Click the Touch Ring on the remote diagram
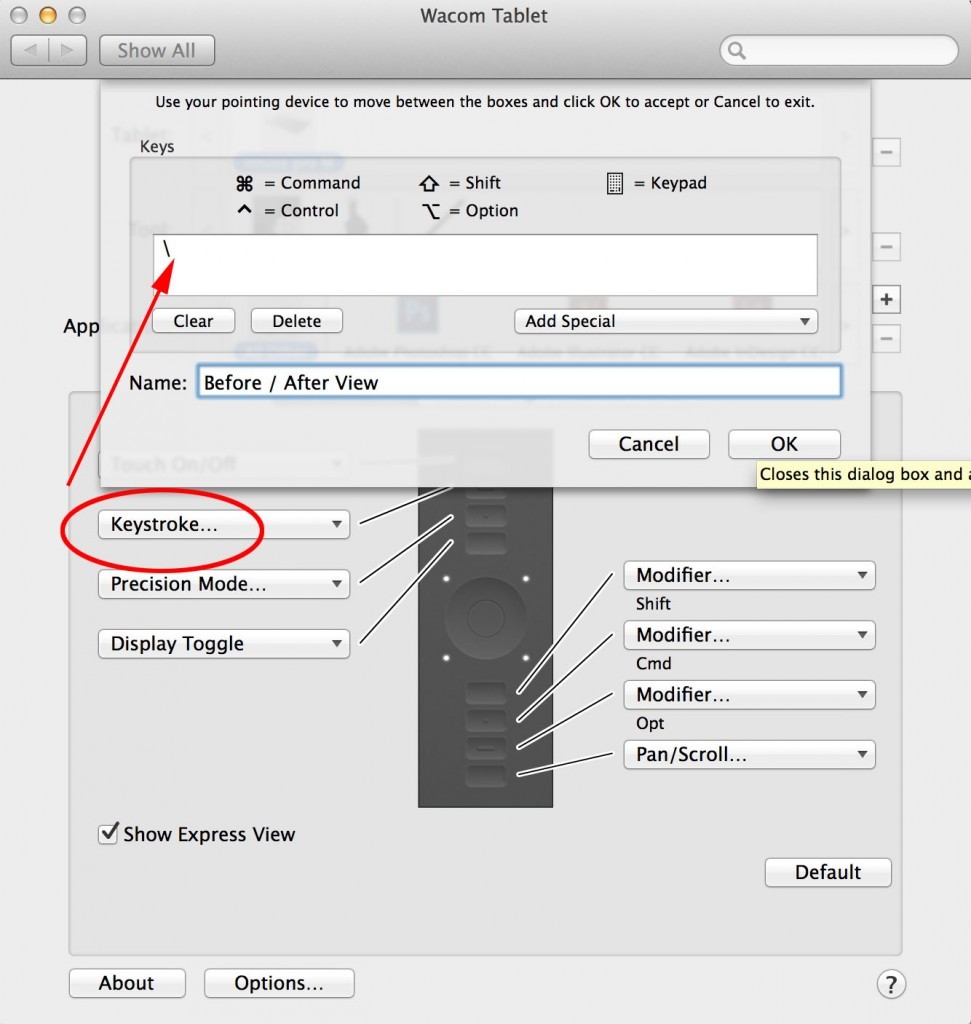The height and width of the screenshot is (1024, 971). click(484, 617)
